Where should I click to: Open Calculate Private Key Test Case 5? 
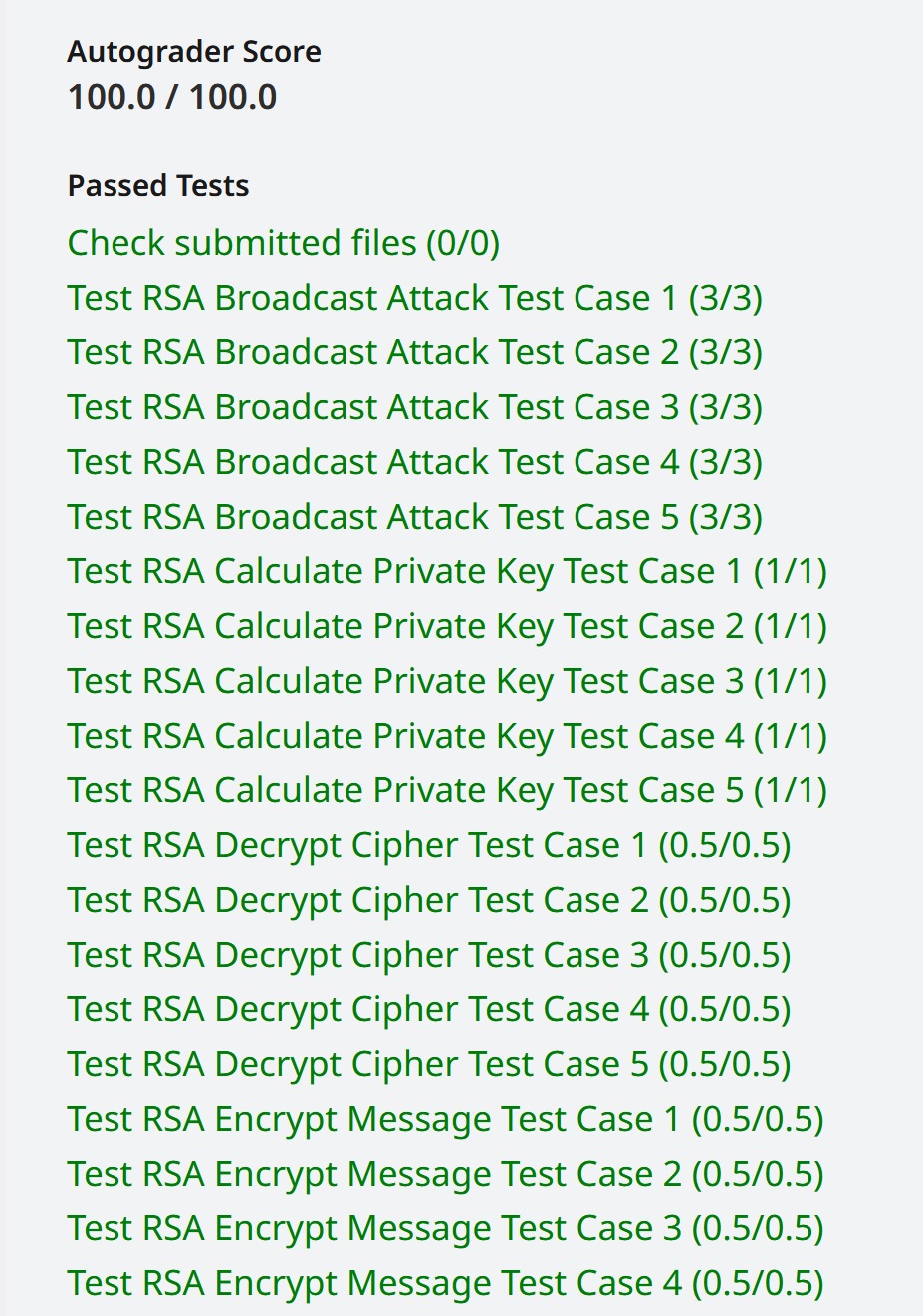[x=447, y=790]
